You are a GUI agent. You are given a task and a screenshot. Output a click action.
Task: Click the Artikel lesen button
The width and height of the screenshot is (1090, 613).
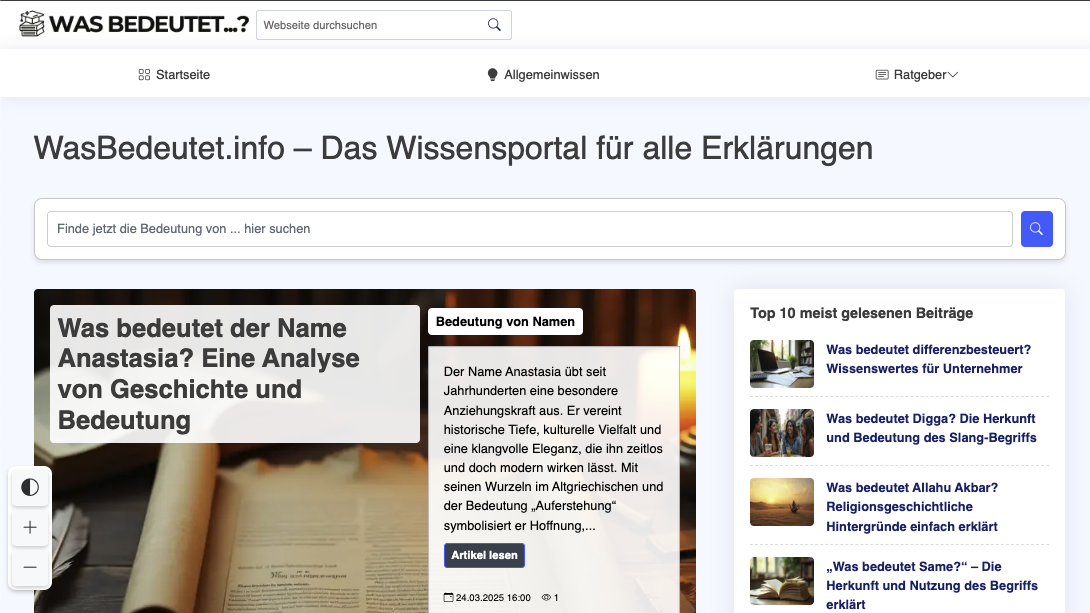click(484, 554)
